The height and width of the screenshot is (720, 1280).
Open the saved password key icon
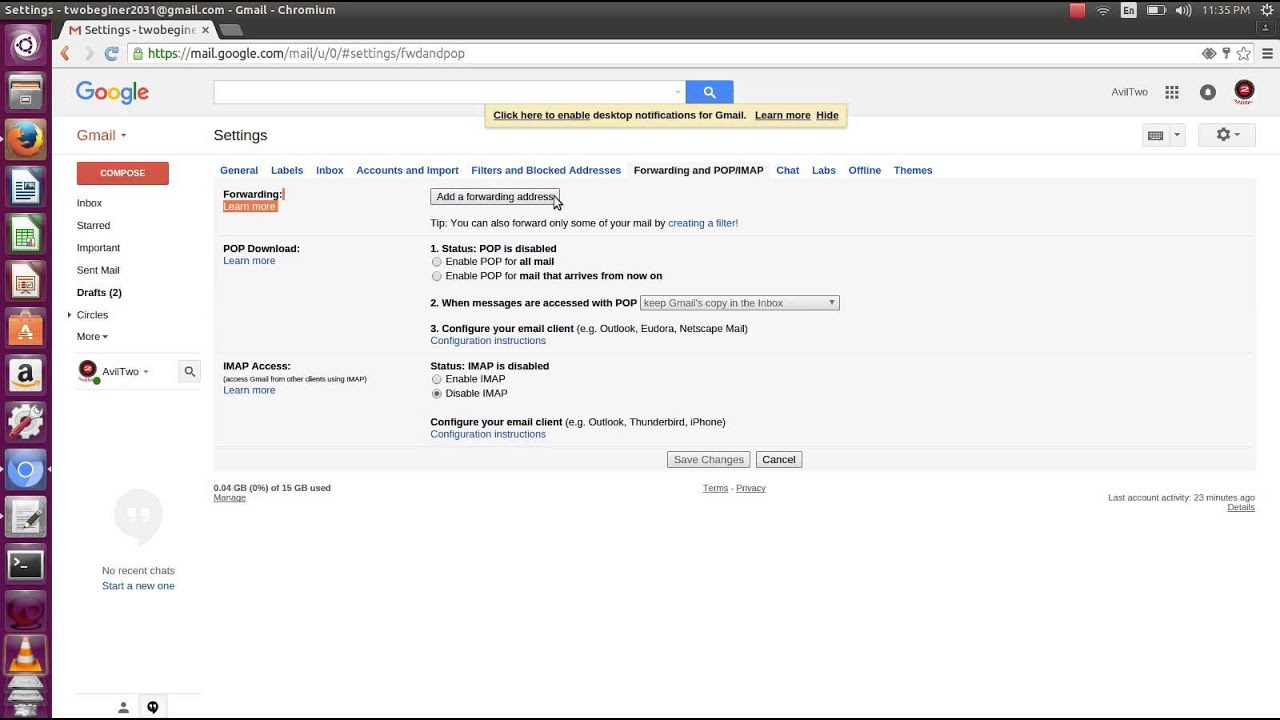1226,53
